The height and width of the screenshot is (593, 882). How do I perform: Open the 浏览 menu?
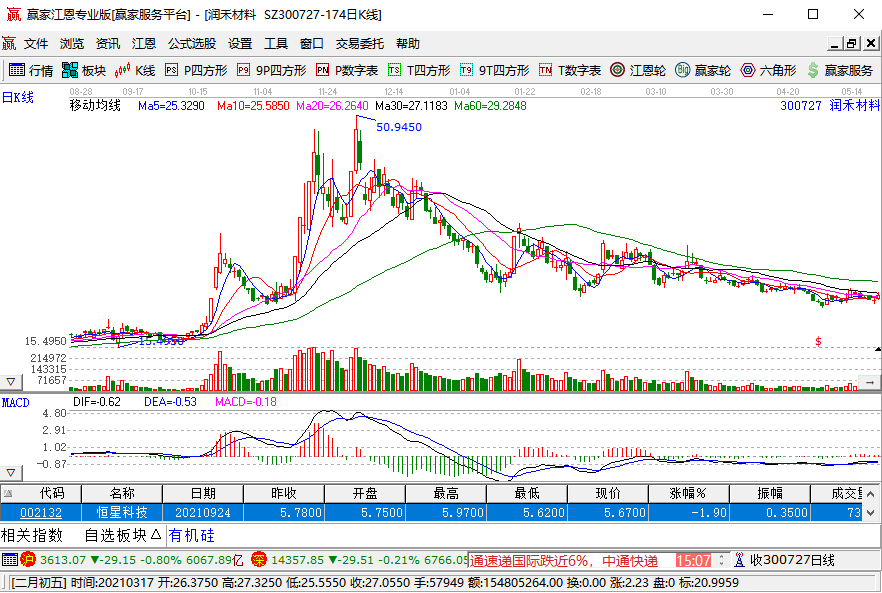coord(72,43)
